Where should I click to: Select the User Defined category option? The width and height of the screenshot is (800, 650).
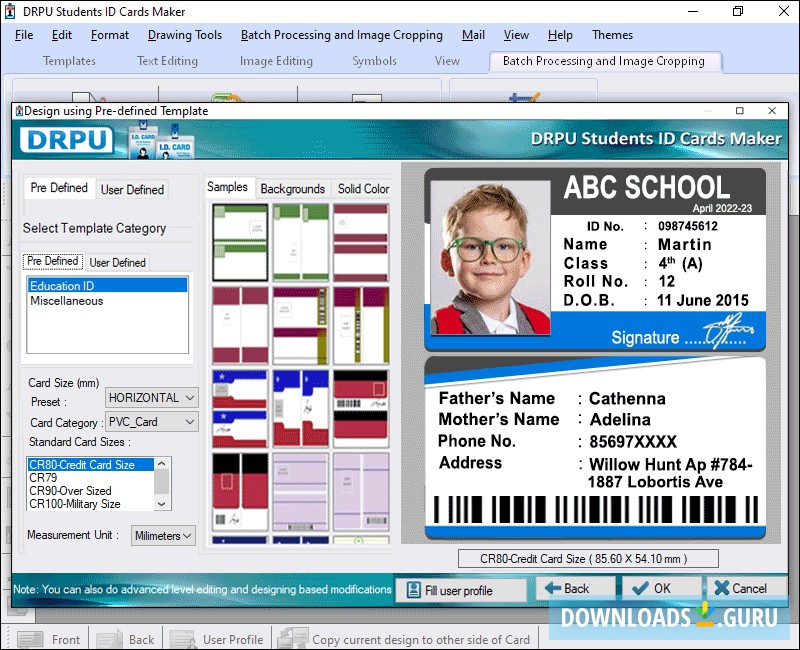[x=119, y=261]
